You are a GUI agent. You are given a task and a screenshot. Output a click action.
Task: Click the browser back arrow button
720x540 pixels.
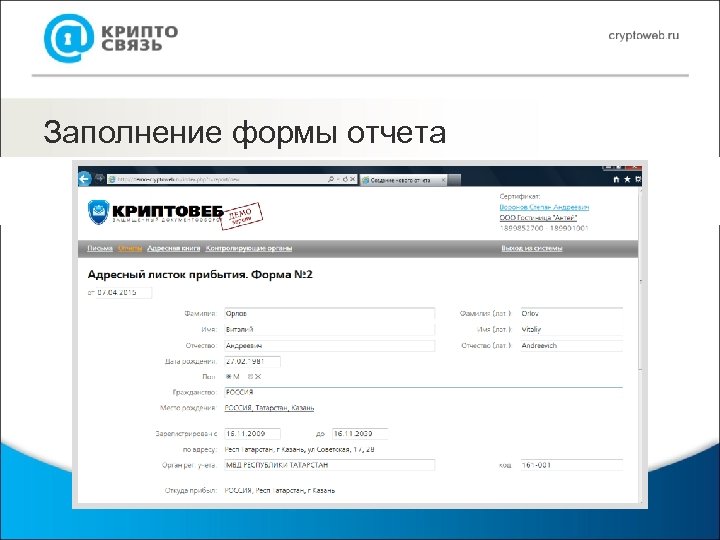[85, 179]
